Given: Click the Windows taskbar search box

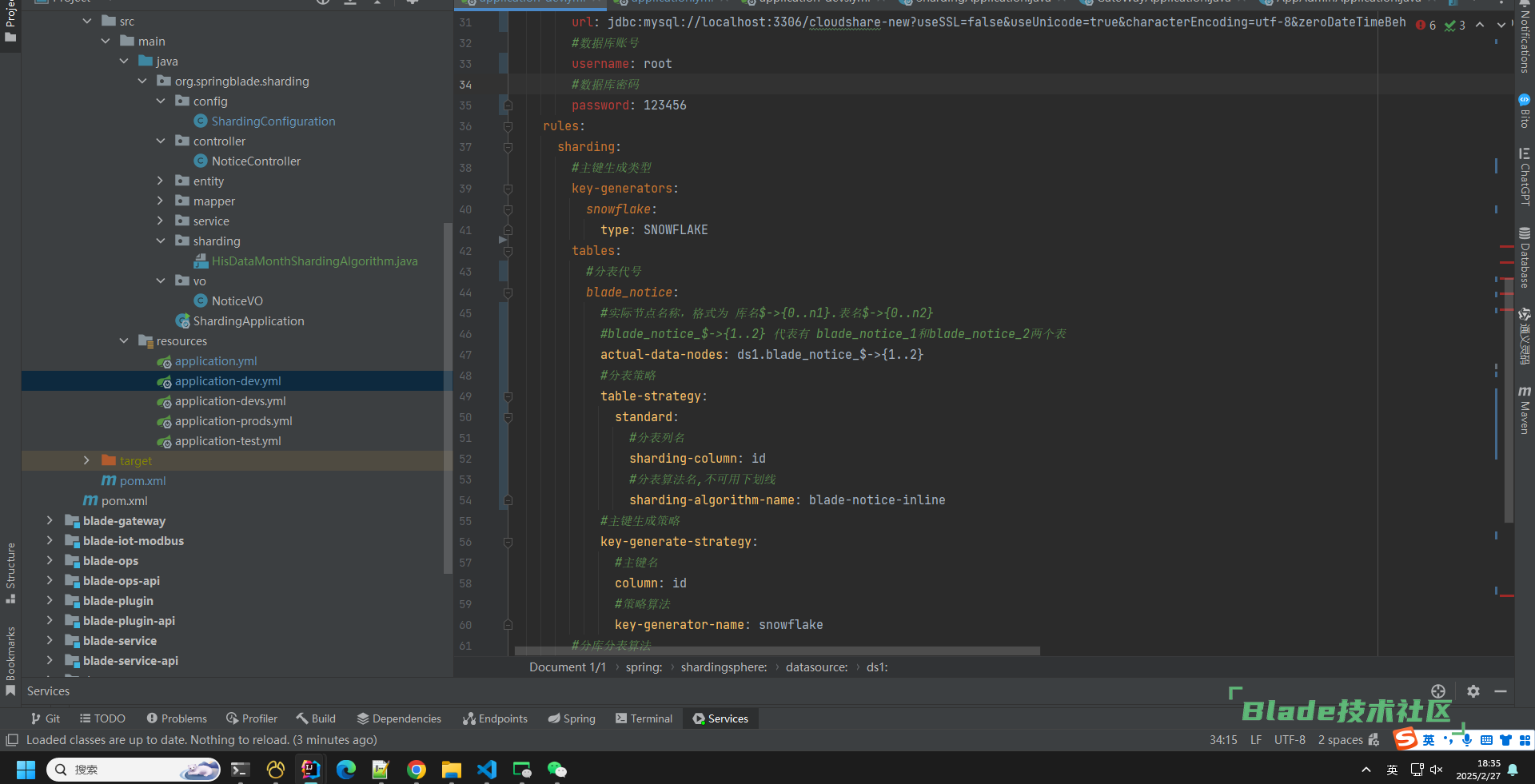Looking at the screenshot, I should pos(133,770).
